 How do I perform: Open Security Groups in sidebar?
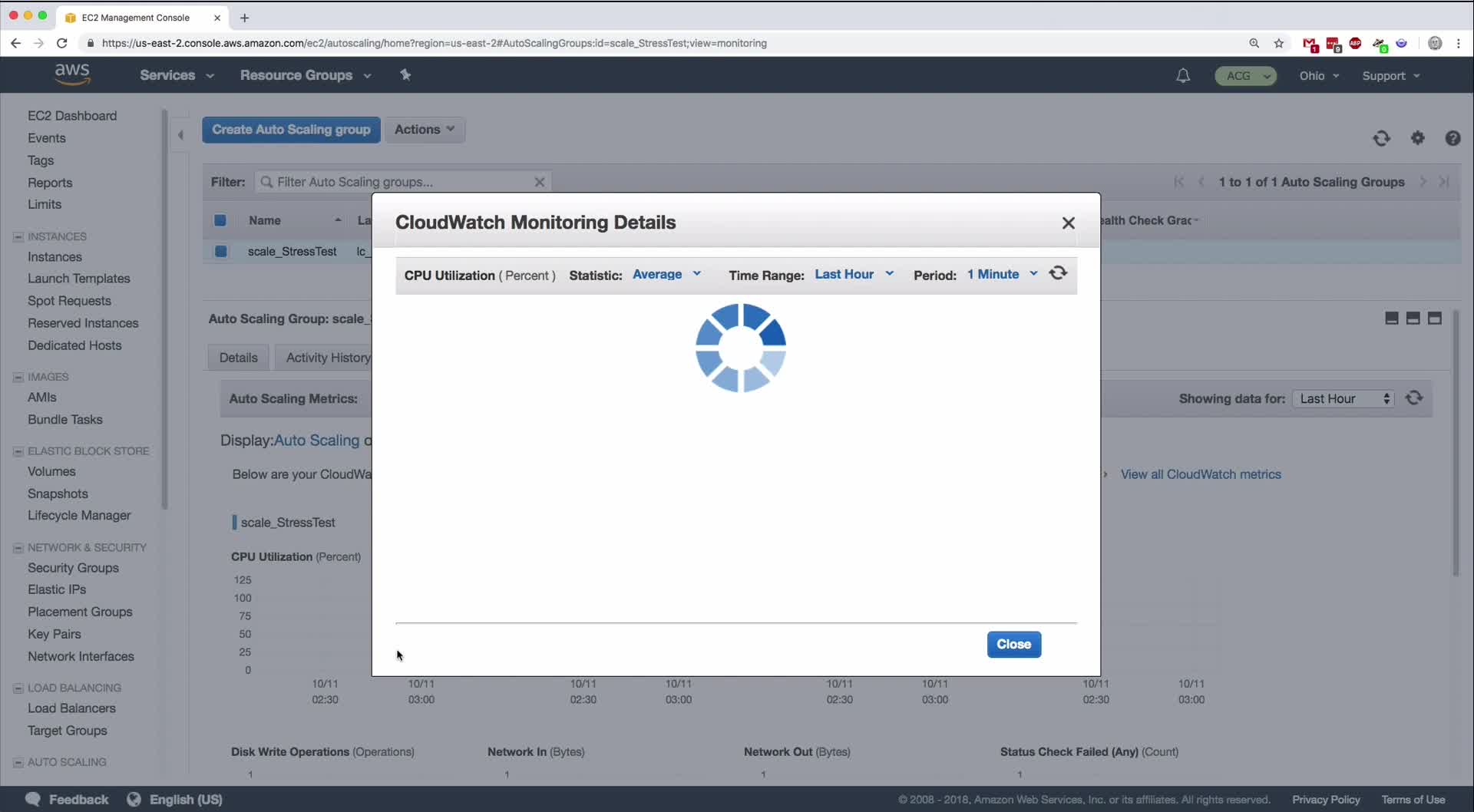tap(73, 568)
